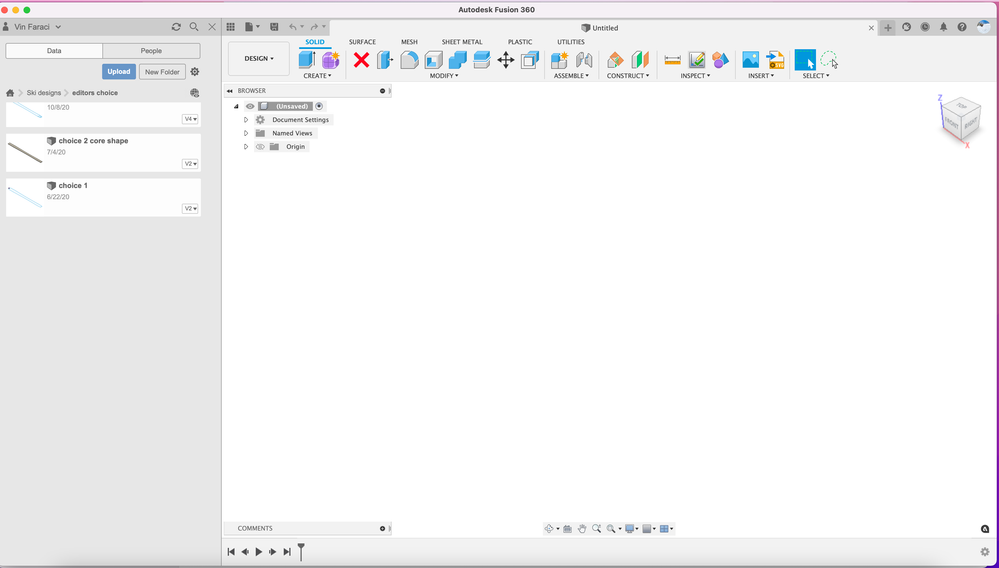Open the Measure ruler tool
The height and width of the screenshot is (568, 999).
point(672,60)
